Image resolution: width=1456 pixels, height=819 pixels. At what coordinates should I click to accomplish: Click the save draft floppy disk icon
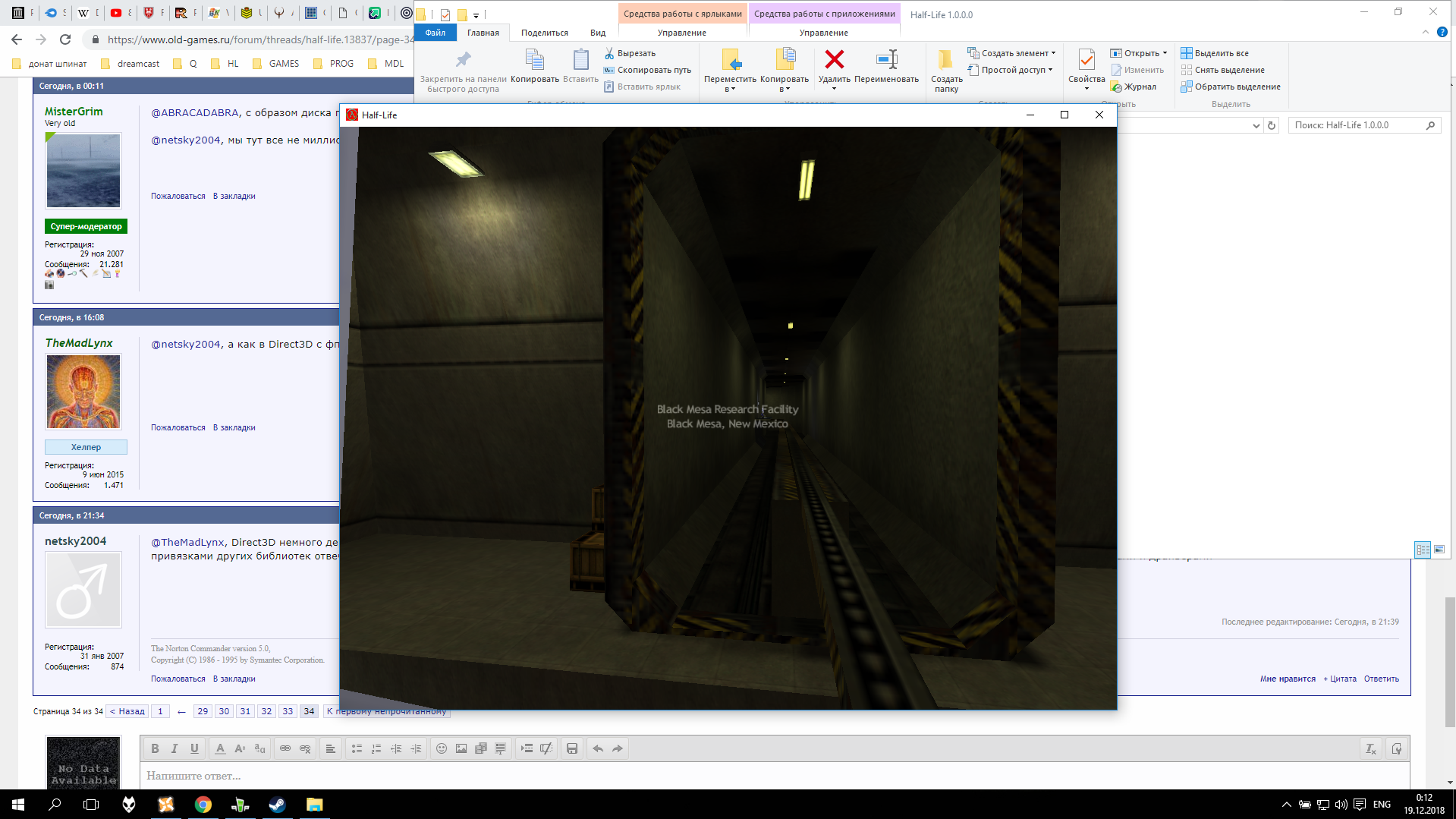(x=572, y=748)
